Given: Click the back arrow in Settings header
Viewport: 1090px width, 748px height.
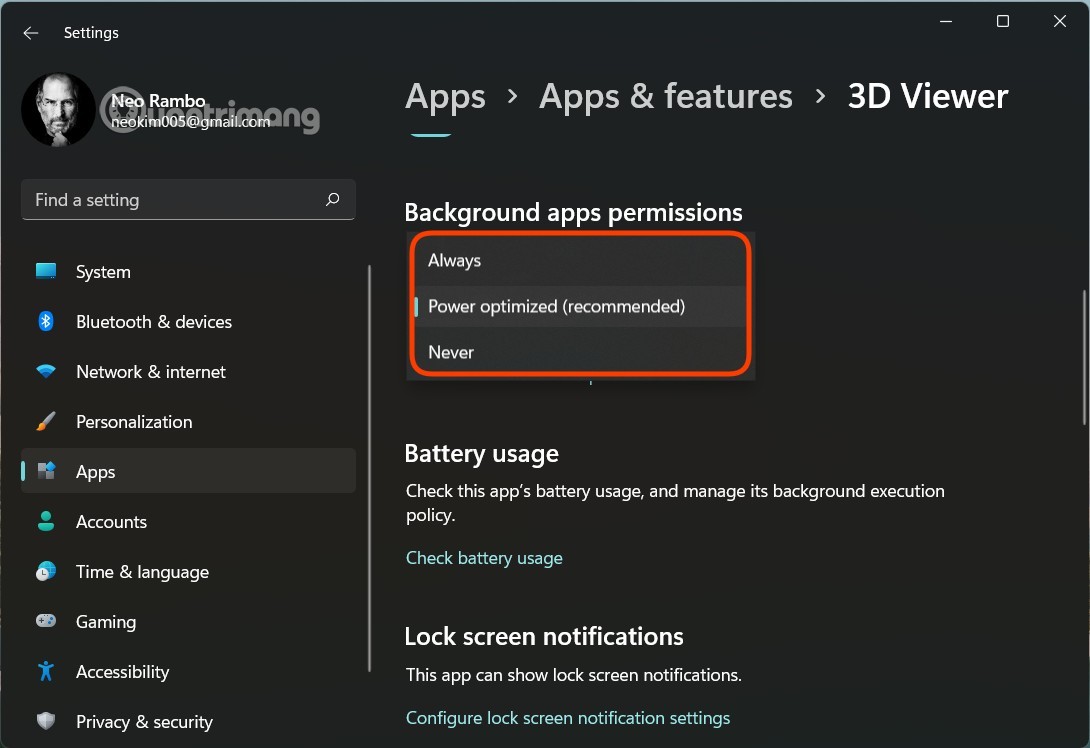Looking at the screenshot, I should pyautogui.click(x=31, y=33).
